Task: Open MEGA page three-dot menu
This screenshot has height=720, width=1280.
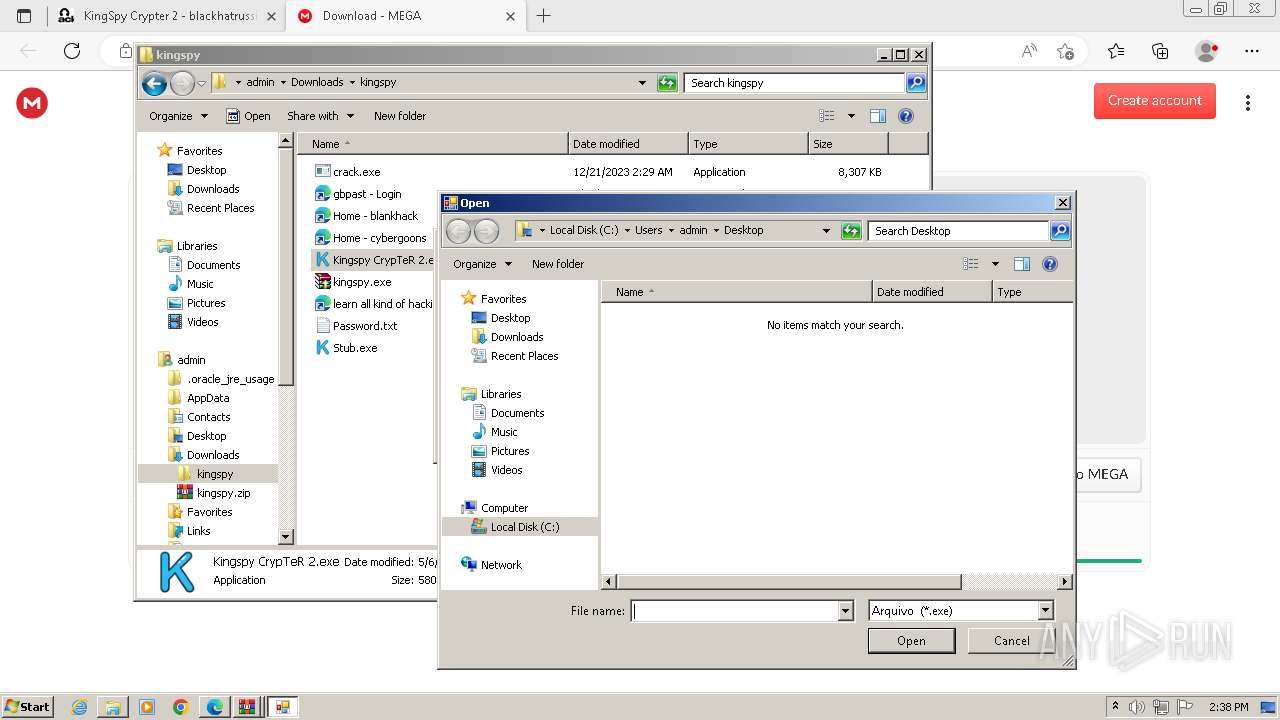Action: coord(1248,102)
